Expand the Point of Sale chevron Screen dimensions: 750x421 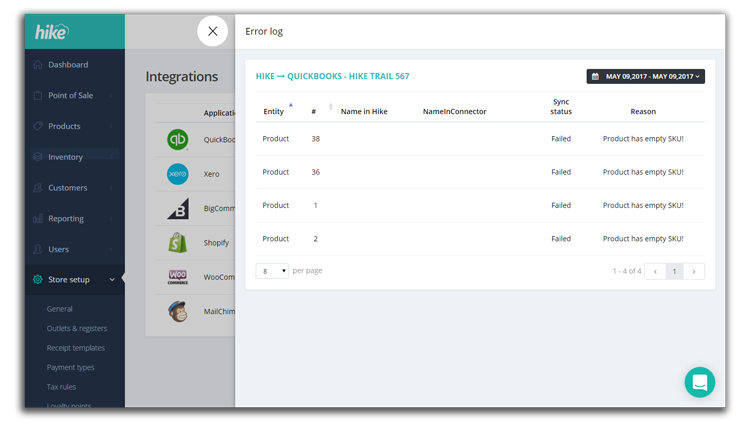click(x=111, y=96)
